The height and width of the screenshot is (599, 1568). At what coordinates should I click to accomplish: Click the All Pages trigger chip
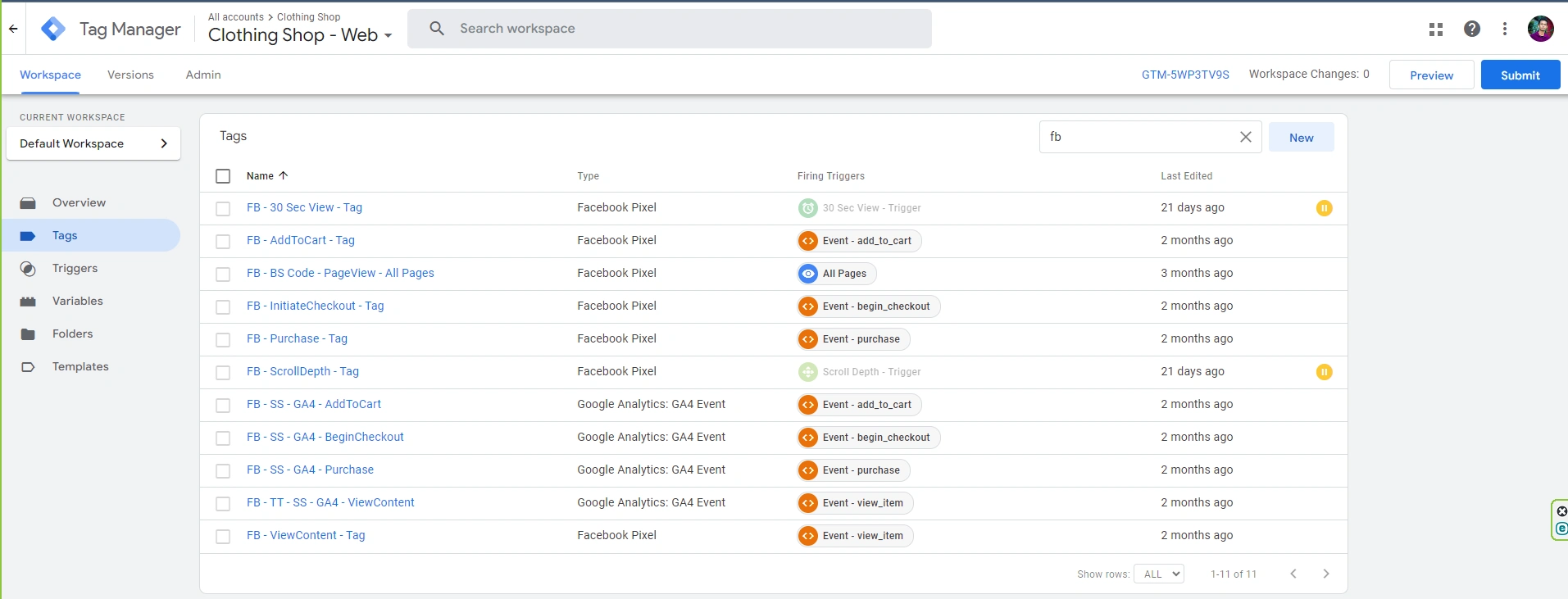coord(836,274)
